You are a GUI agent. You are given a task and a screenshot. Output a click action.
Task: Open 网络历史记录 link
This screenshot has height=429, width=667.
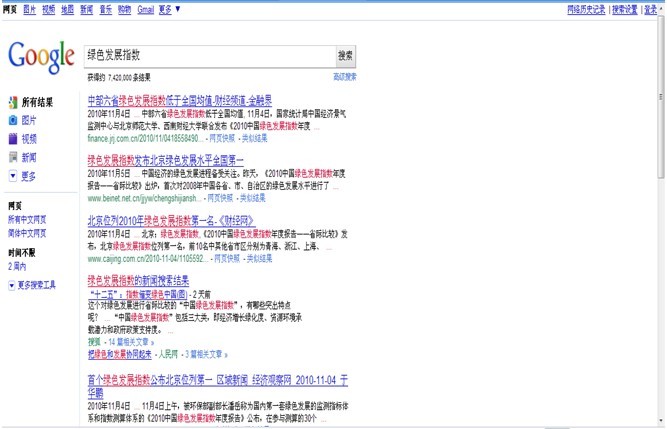[586, 10]
